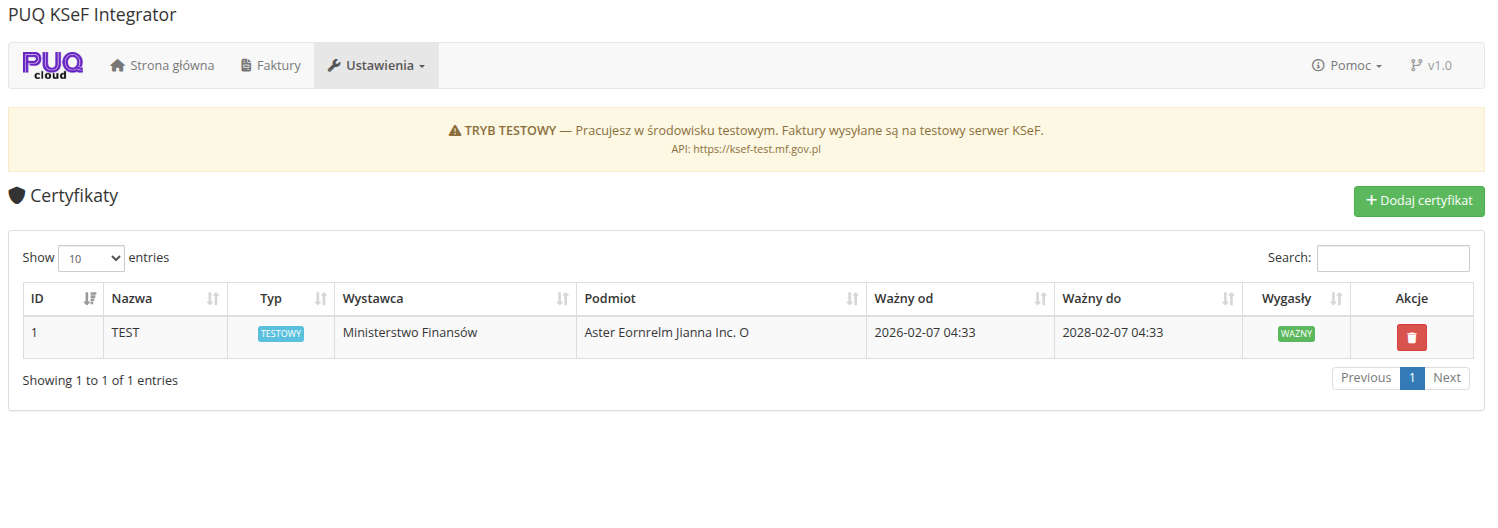
Task: Focus the Search input field
Action: click(x=1393, y=258)
